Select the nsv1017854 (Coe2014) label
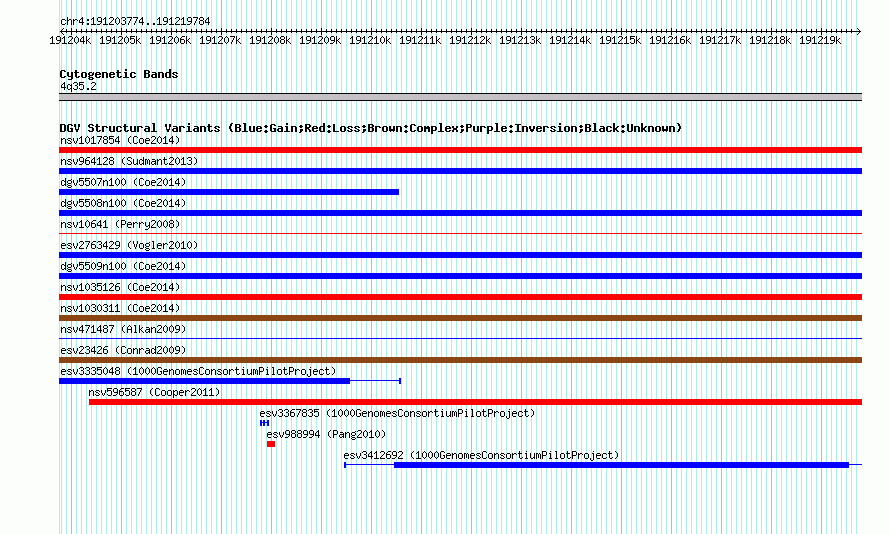The width and height of the screenshot is (890, 534). click(120, 140)
